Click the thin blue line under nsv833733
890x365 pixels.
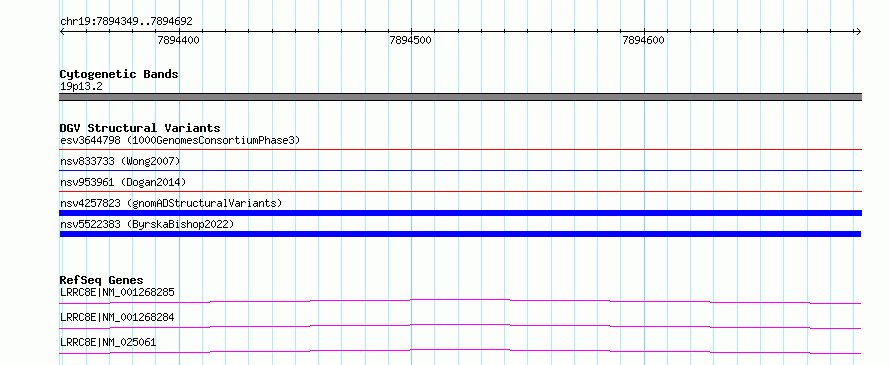pos(460,170)
